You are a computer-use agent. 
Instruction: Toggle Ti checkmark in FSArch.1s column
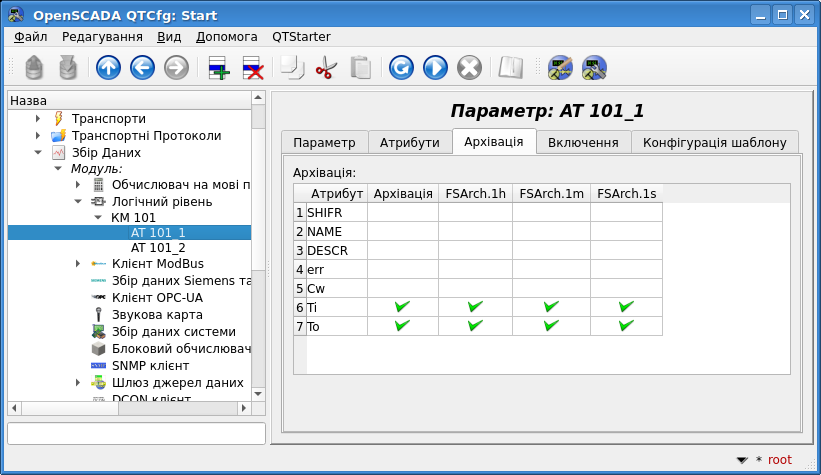coord(627,307)
